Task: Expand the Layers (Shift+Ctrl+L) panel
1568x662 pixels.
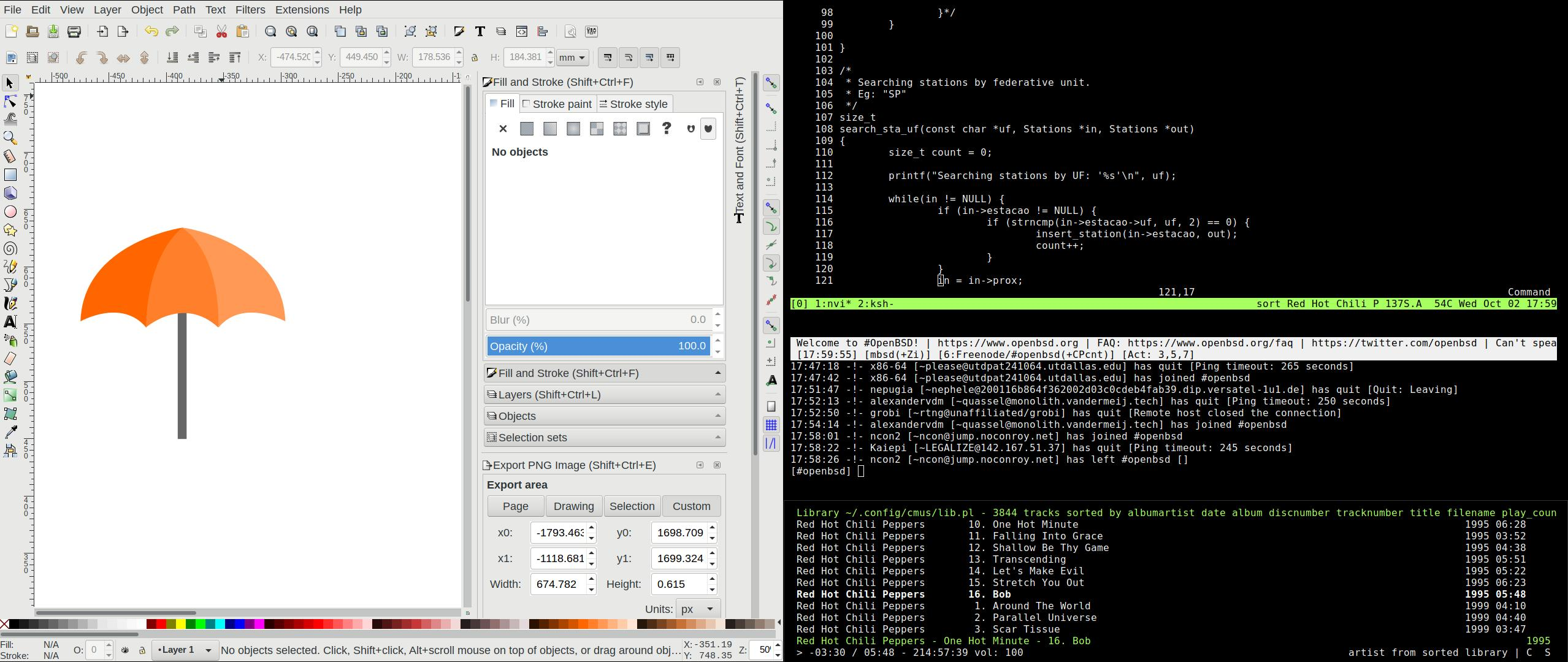Action: (604, 395)
